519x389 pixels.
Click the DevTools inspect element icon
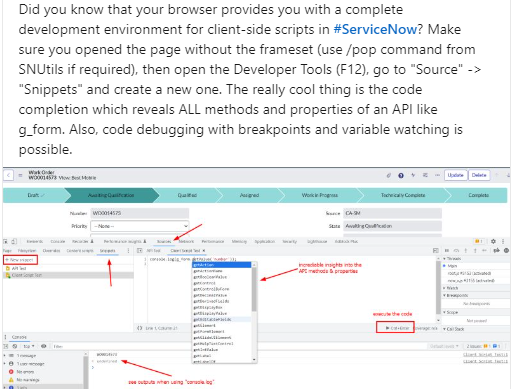tap(6, 241)
